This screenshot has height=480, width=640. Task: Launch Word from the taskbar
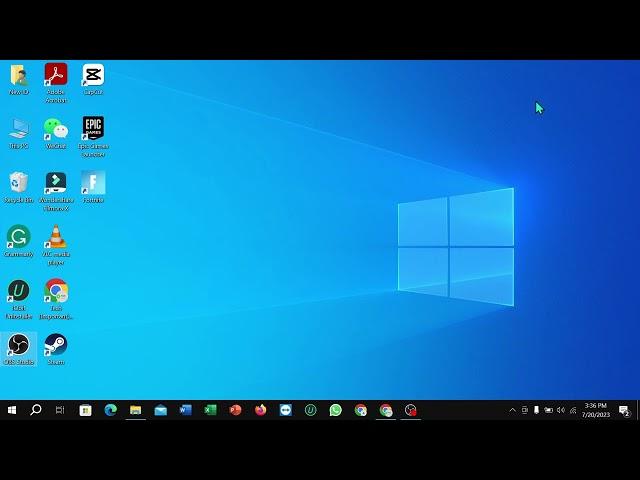185,410
